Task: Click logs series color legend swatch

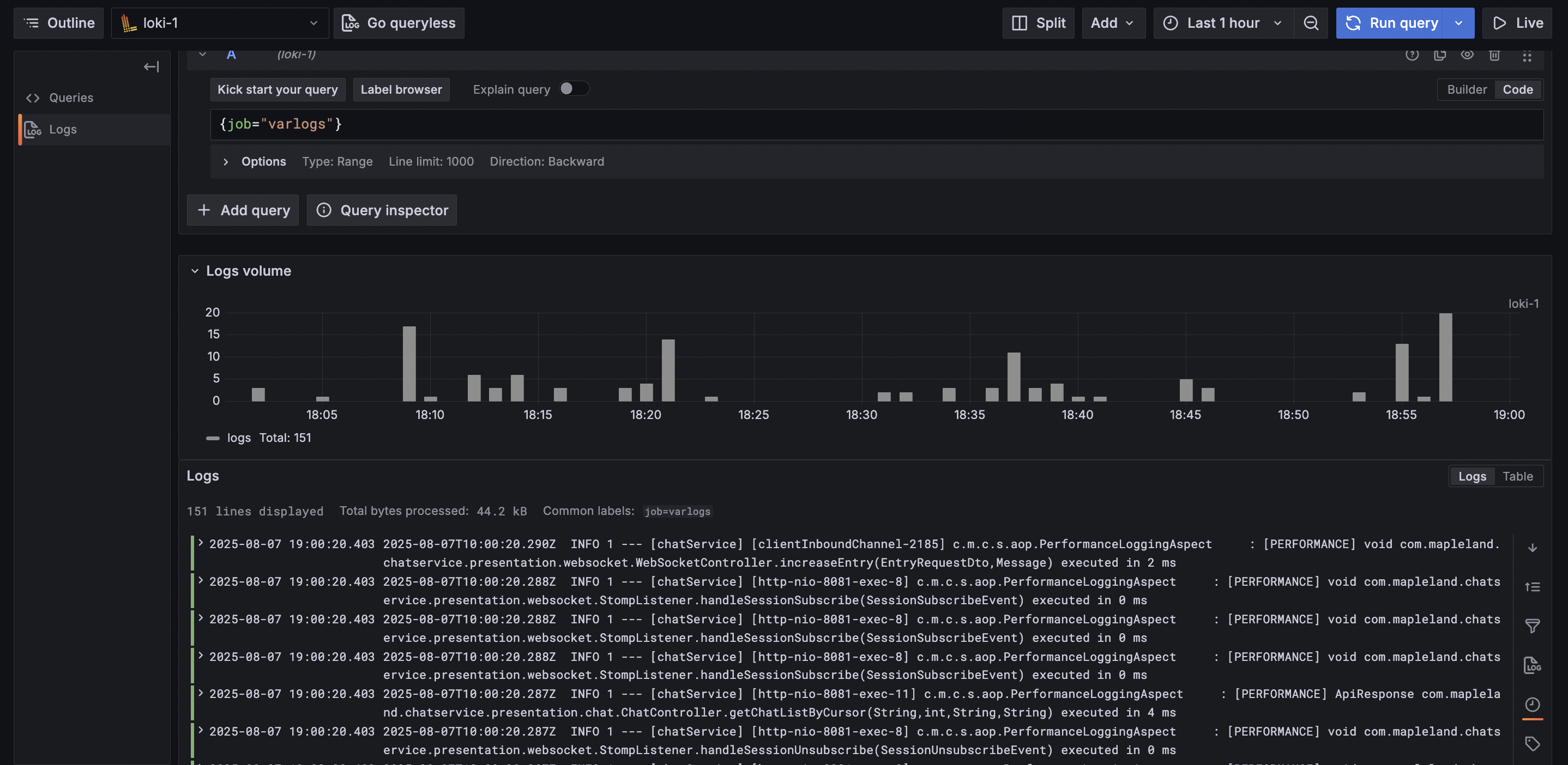Action: (x=213, y=438)
